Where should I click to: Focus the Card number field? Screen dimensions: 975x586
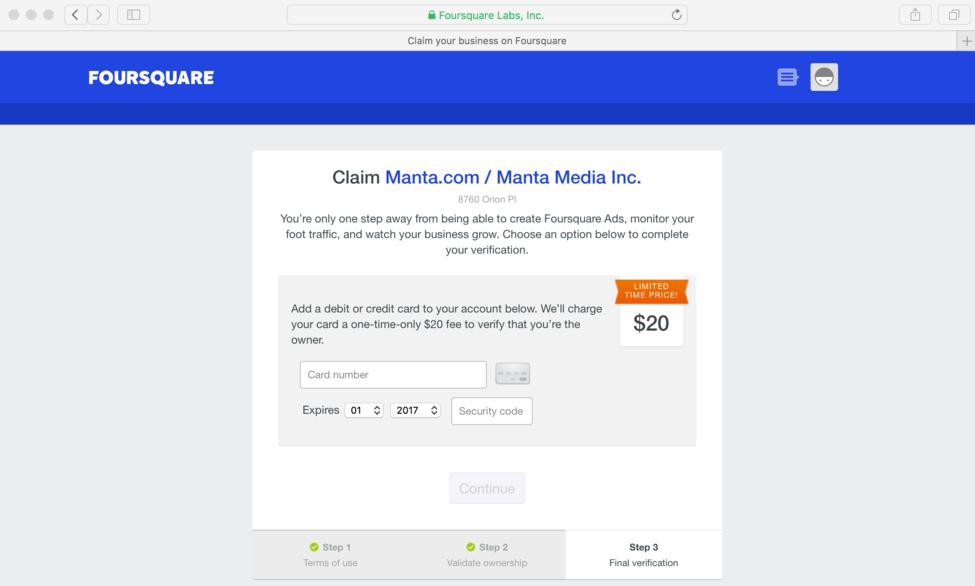(x=393, y=374)
